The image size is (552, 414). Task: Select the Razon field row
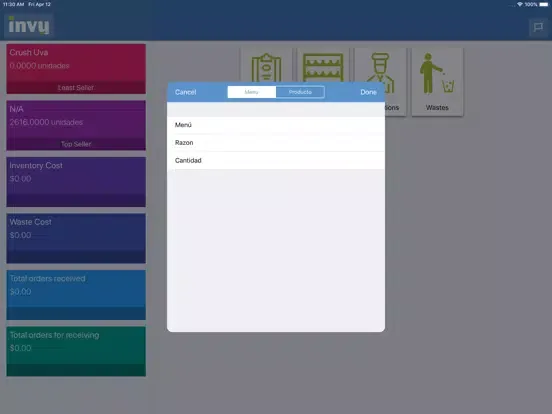(276, 143)
